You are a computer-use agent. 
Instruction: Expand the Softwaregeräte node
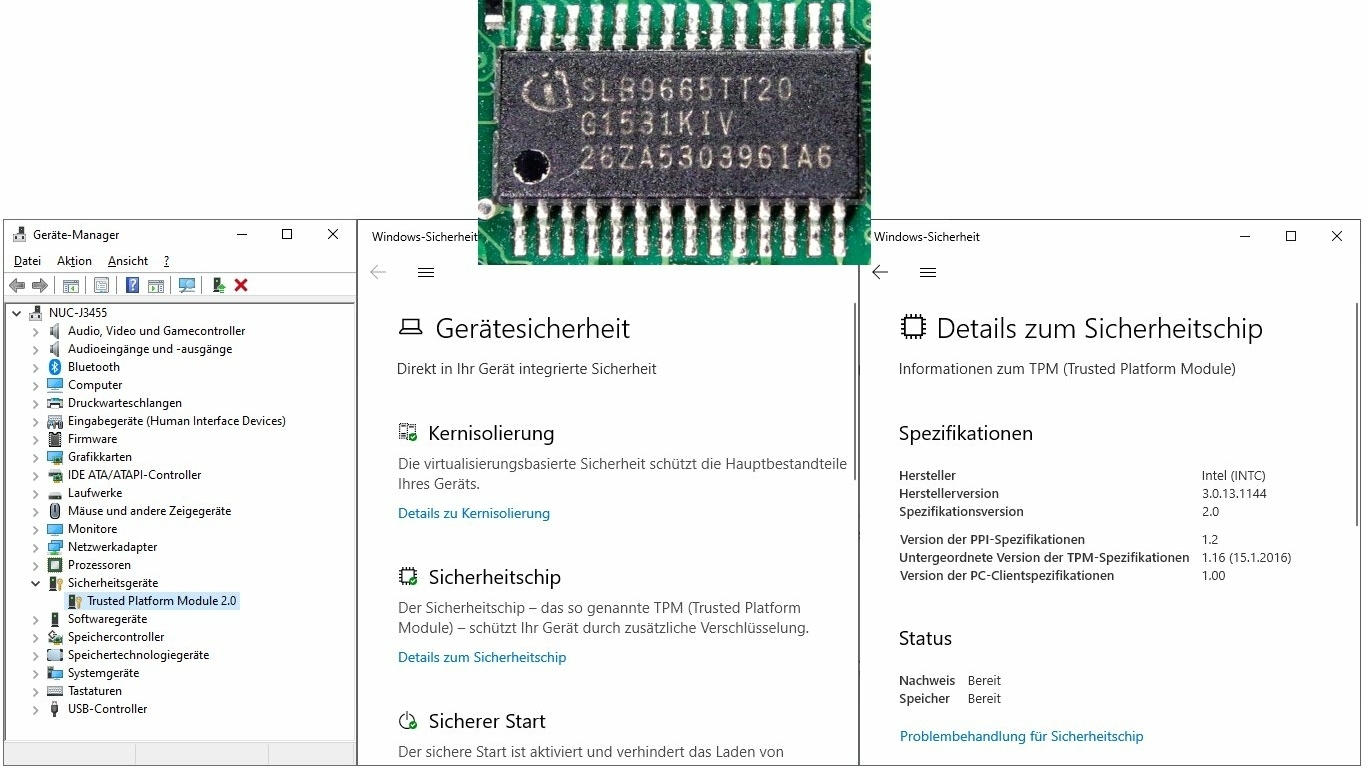36,619
